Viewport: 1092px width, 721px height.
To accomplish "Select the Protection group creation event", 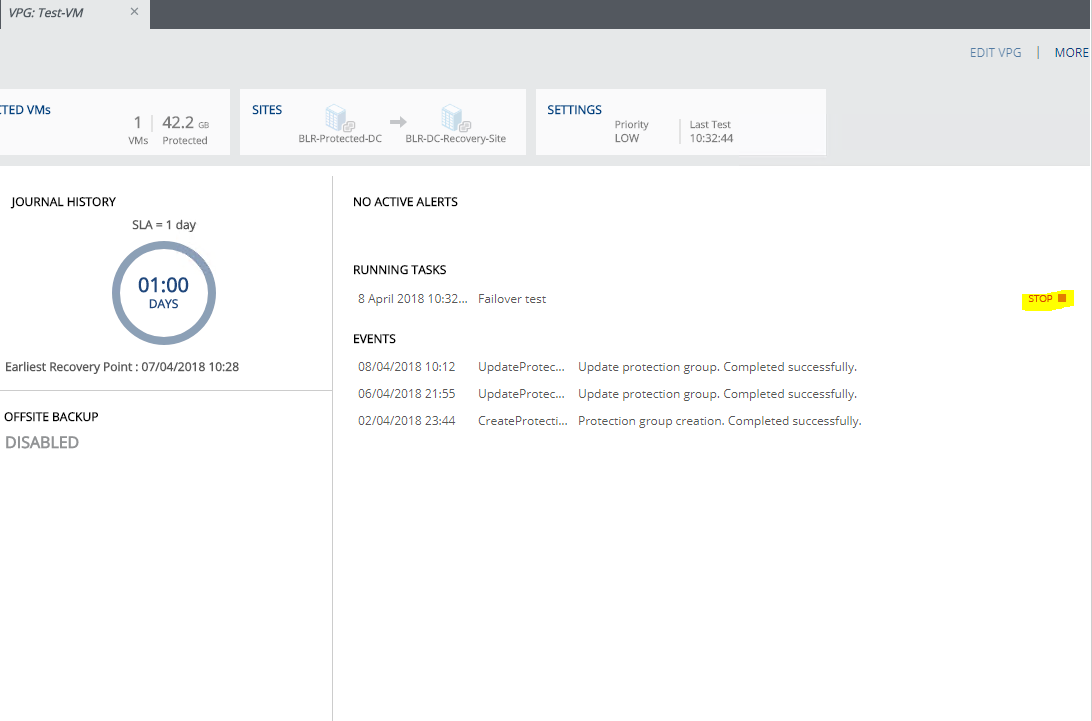I will coord(610,421).
